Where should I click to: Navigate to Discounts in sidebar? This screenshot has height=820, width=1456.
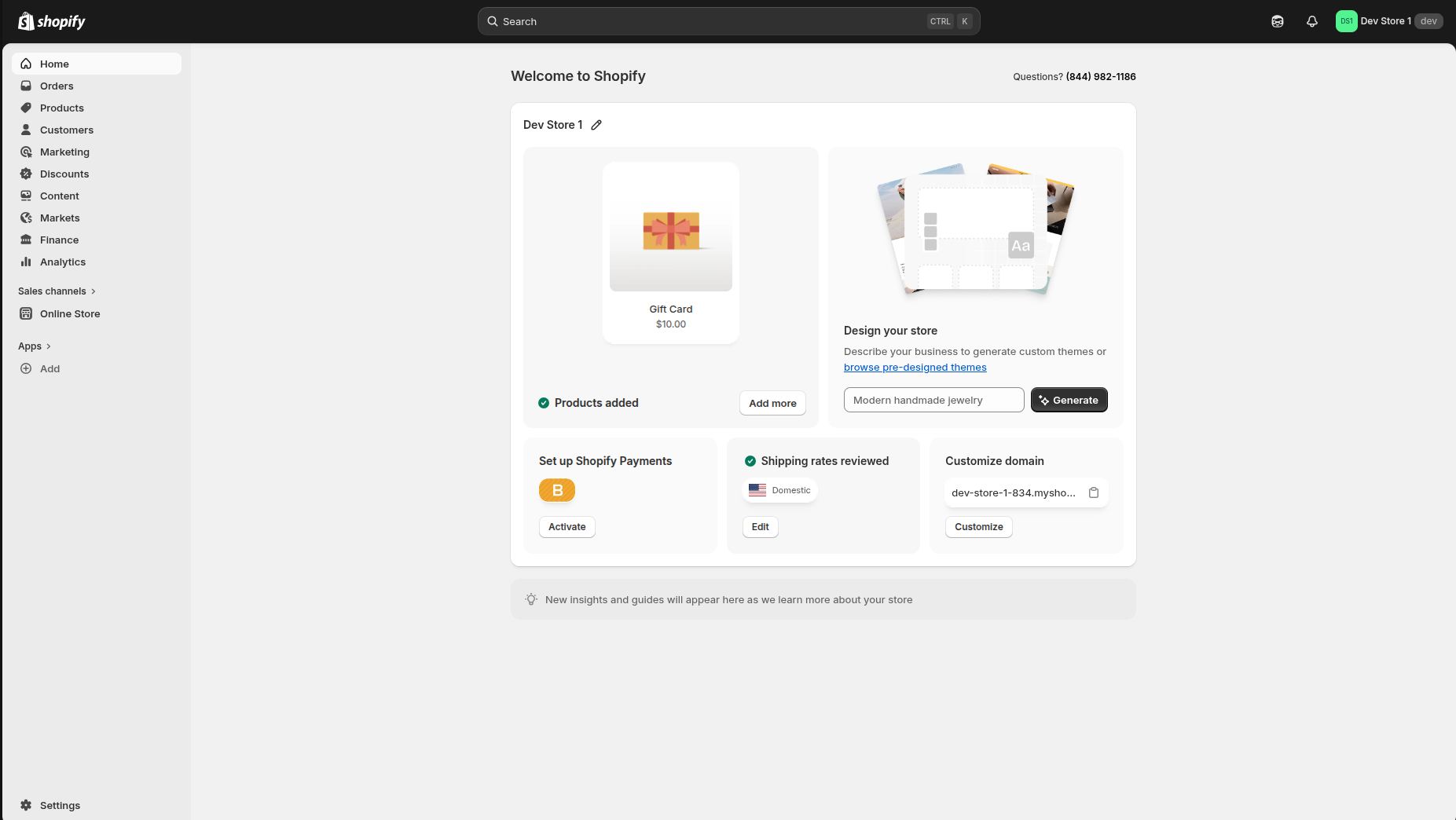[64, 174]
